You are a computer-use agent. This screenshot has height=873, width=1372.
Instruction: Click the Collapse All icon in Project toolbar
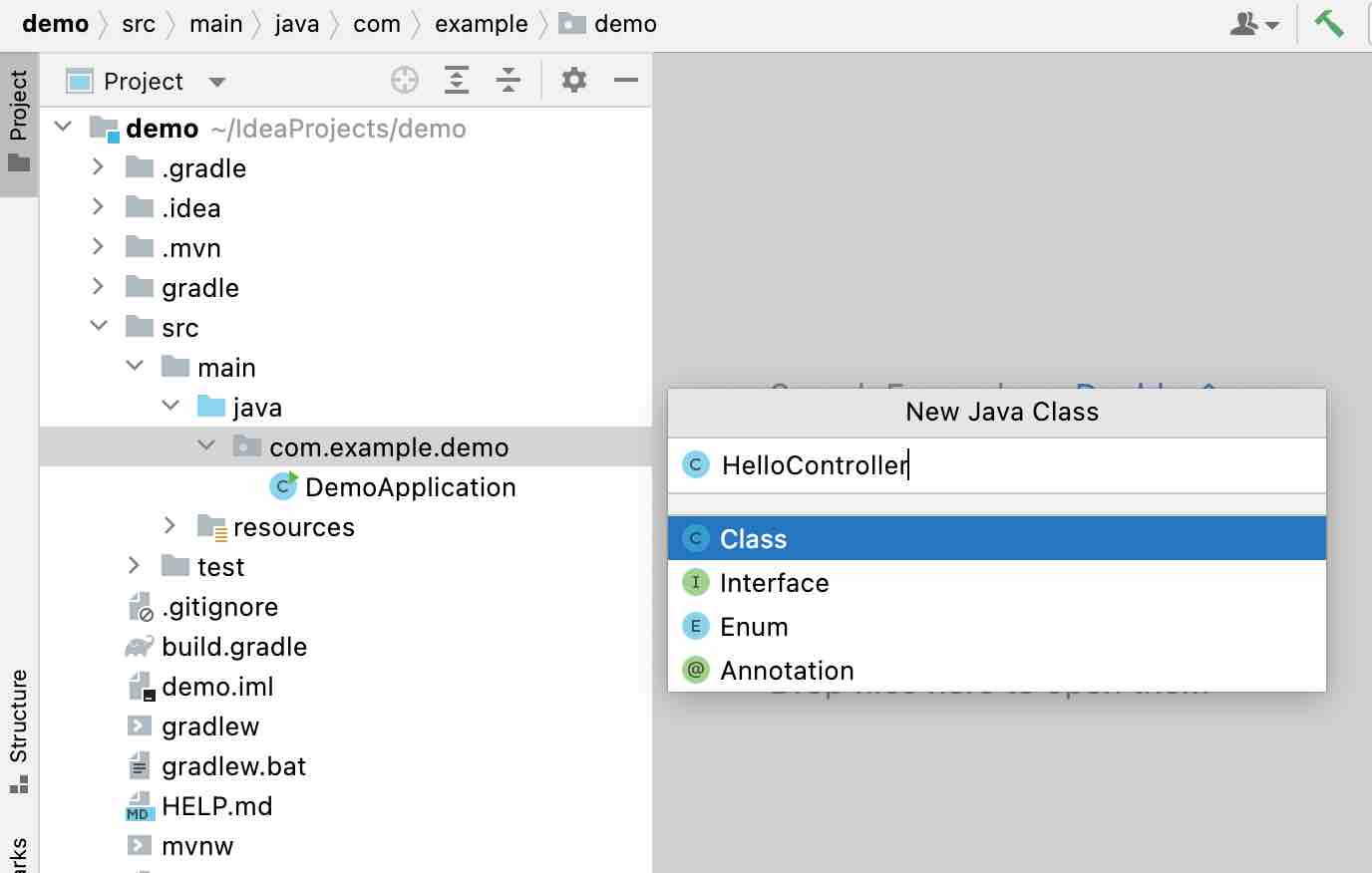point(509,80)
